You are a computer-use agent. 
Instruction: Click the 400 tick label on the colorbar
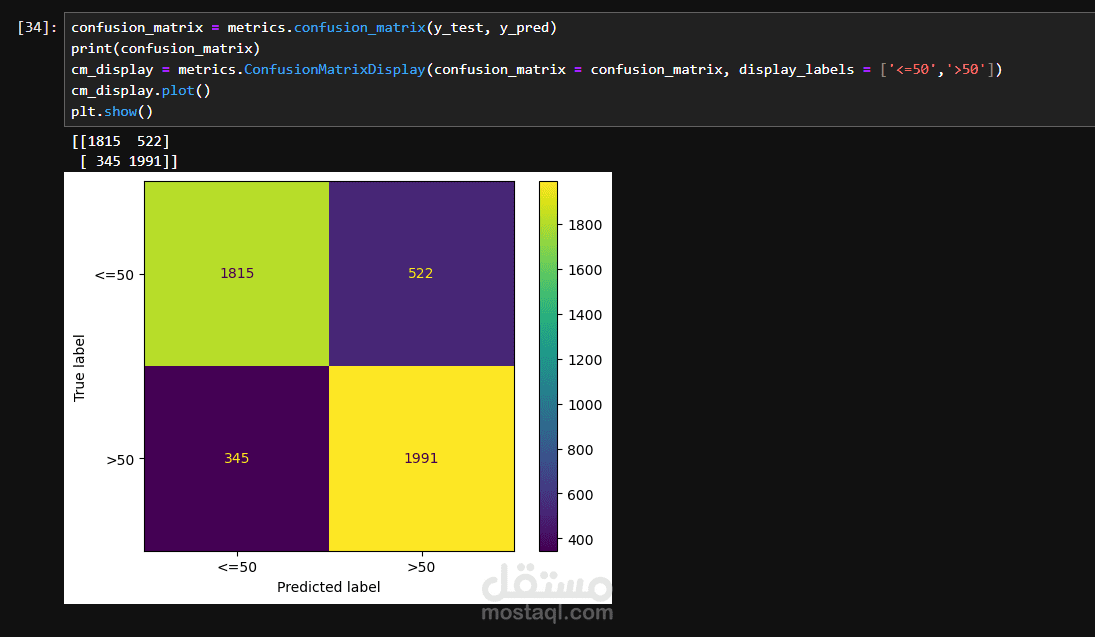[x=581, y=540]
